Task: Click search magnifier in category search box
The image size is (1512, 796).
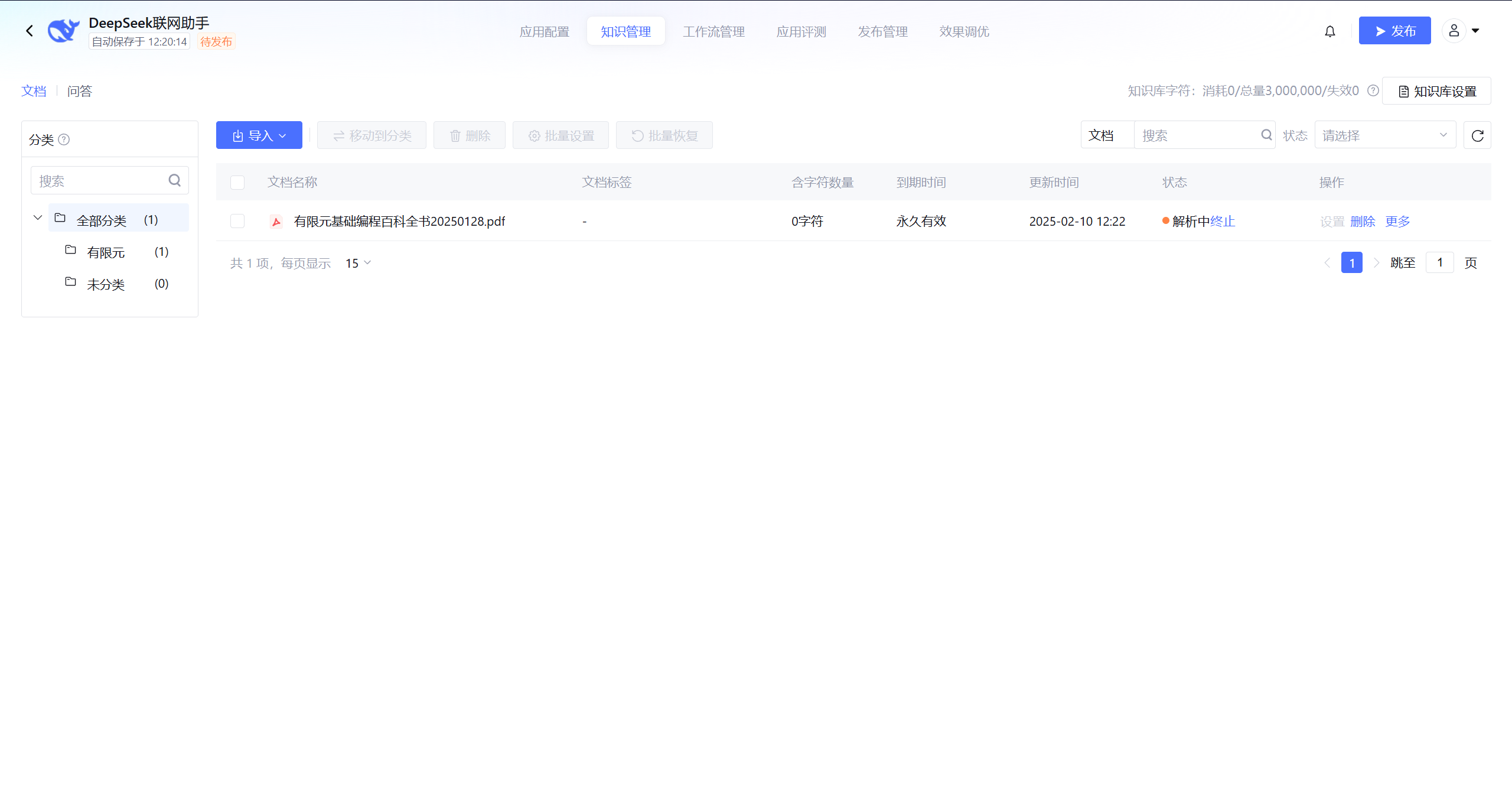Action: [174, 180]
